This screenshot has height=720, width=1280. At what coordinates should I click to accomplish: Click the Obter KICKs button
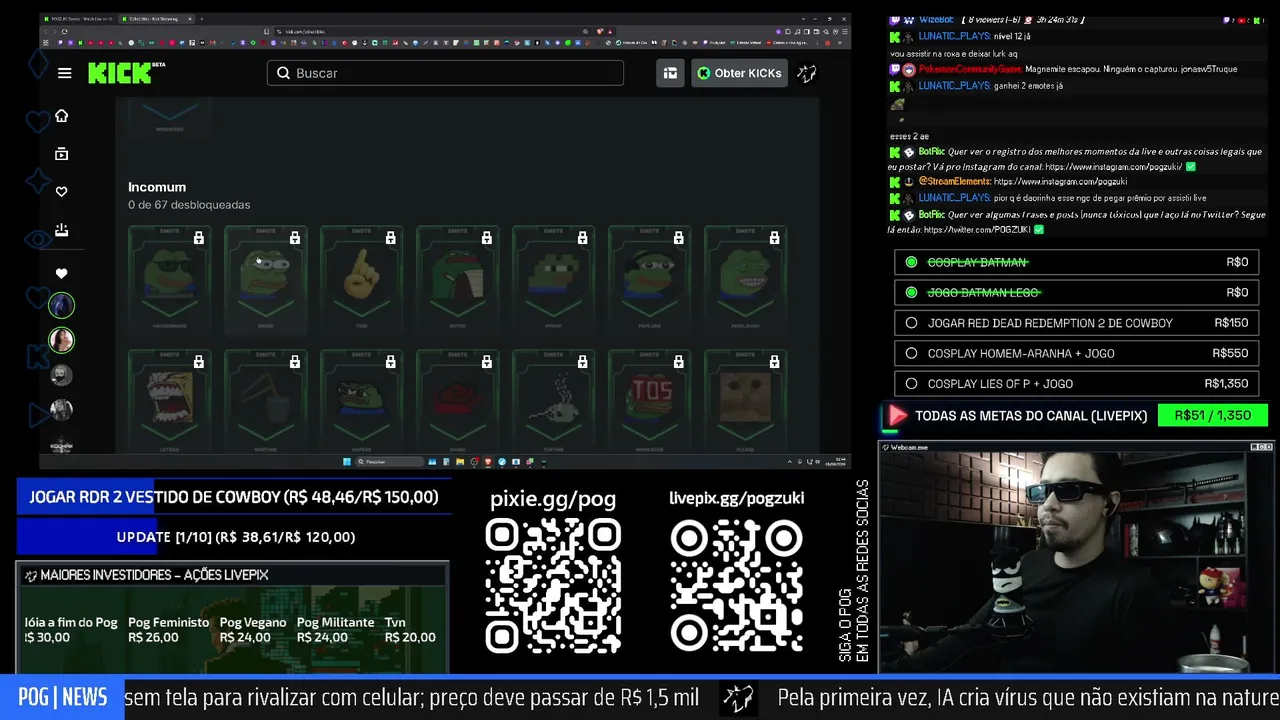[x=739, y=73]
